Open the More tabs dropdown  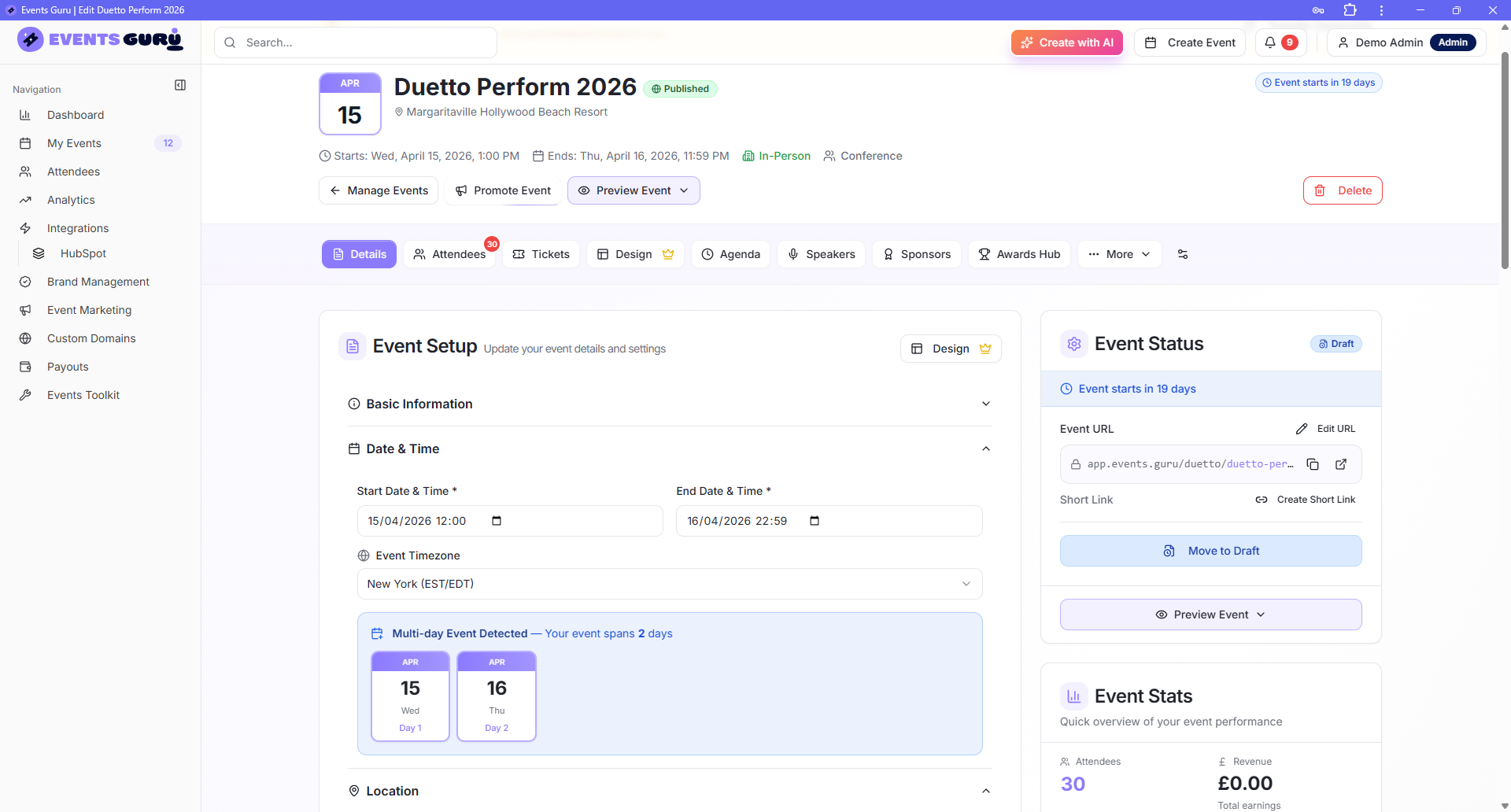[1120, 254]
